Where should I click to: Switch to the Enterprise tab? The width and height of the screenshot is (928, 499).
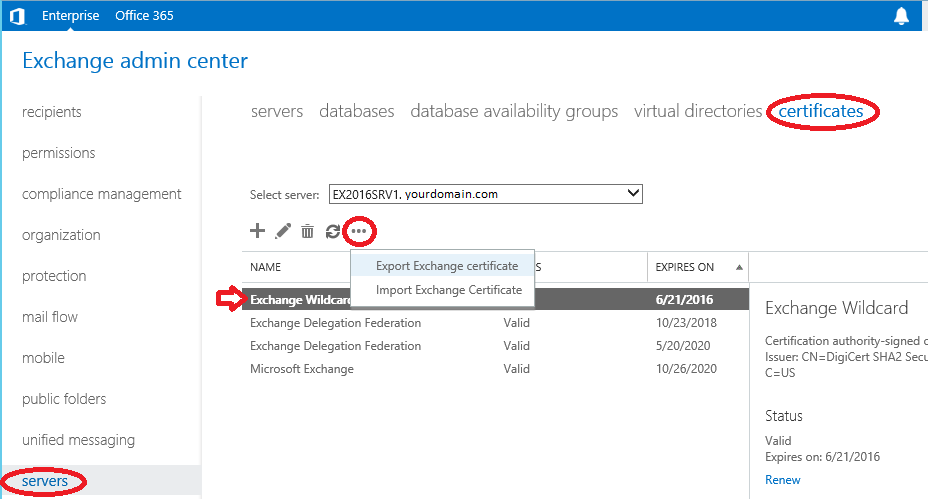[x=70, y=16]
